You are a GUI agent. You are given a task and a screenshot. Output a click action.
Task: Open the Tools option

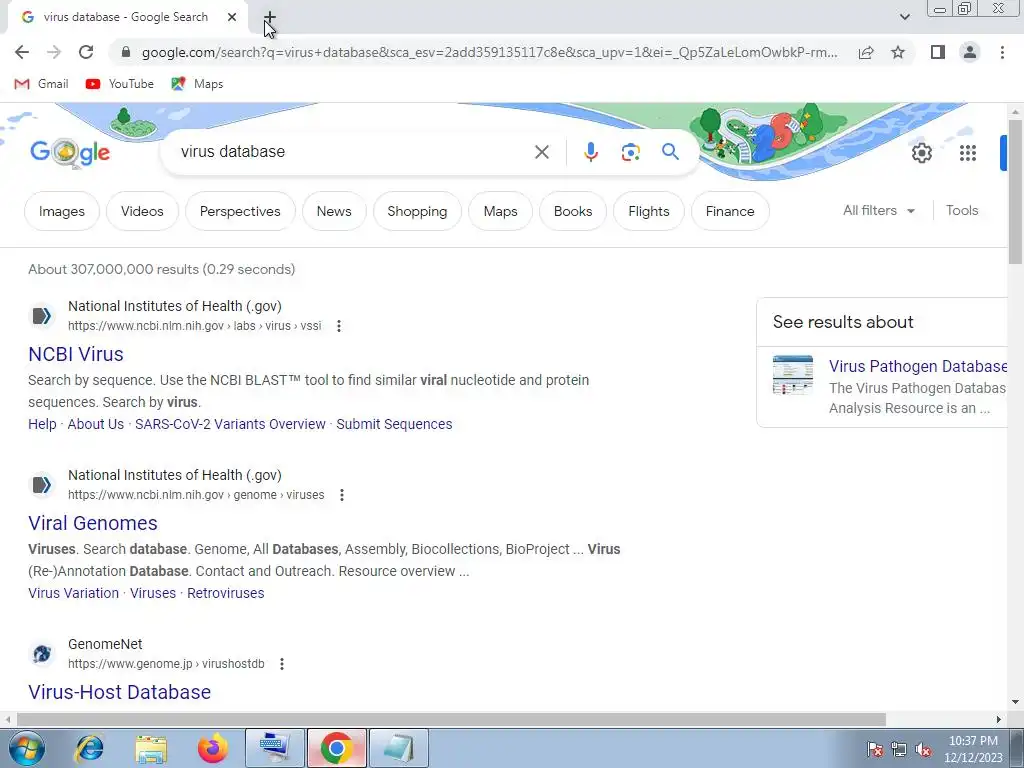pos(962,210)
